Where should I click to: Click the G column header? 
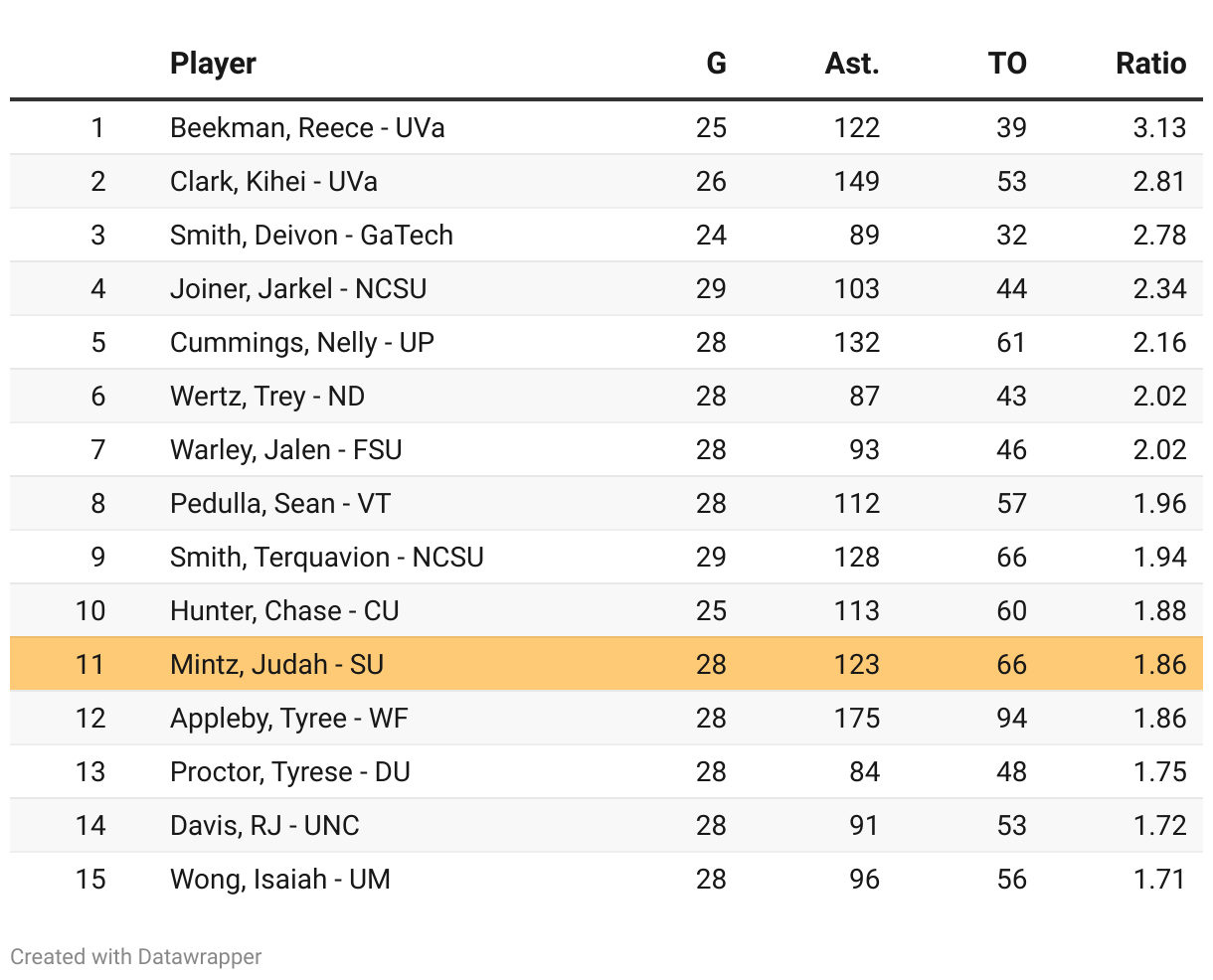click(716, 64)
